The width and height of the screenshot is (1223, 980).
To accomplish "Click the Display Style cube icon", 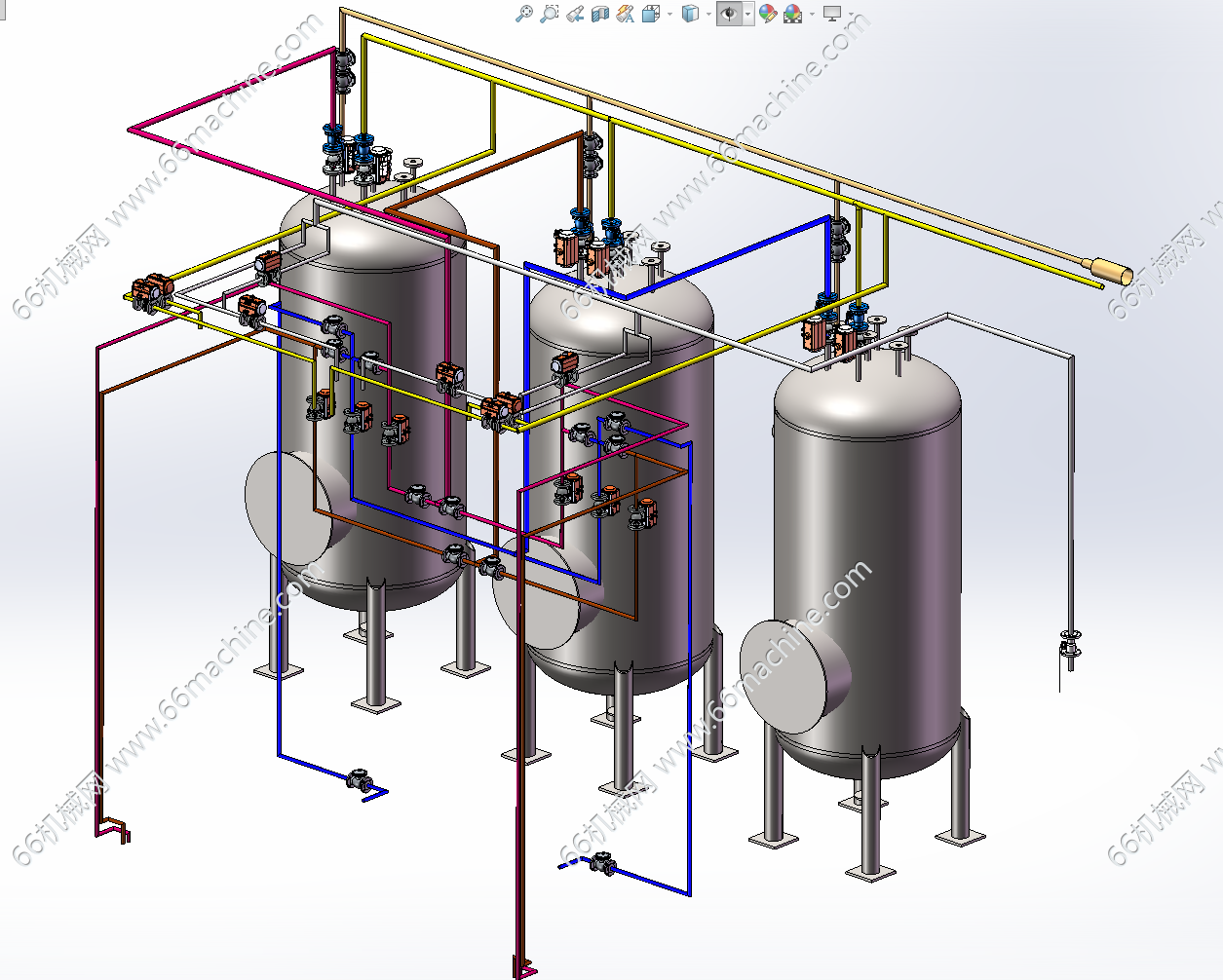I will (690, 14).
